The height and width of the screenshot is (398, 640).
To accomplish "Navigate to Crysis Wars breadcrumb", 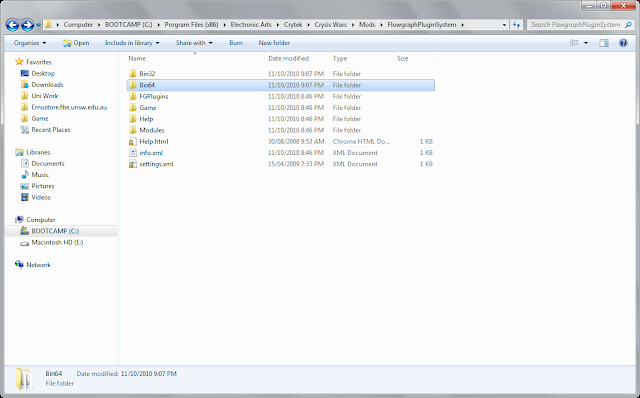I will tap(330, 25).
